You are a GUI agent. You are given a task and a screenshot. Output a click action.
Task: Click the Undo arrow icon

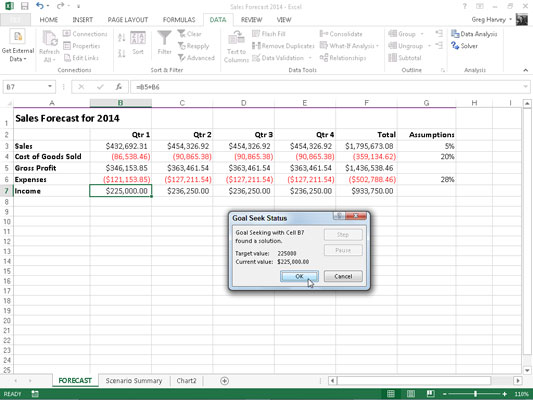coord(40,6)
